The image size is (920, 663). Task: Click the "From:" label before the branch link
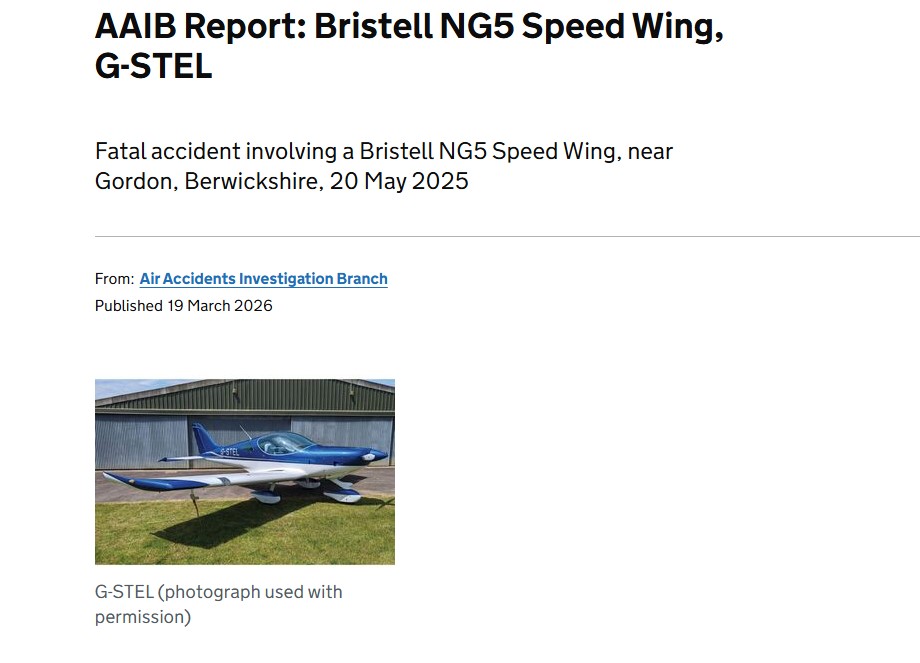click(114, 279)
